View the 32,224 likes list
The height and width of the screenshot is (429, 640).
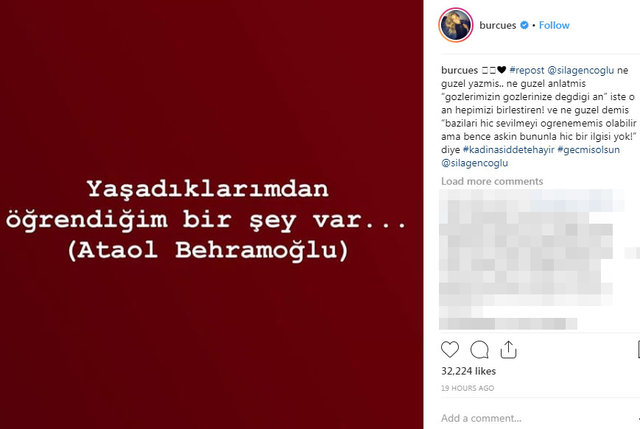point(468,371)
